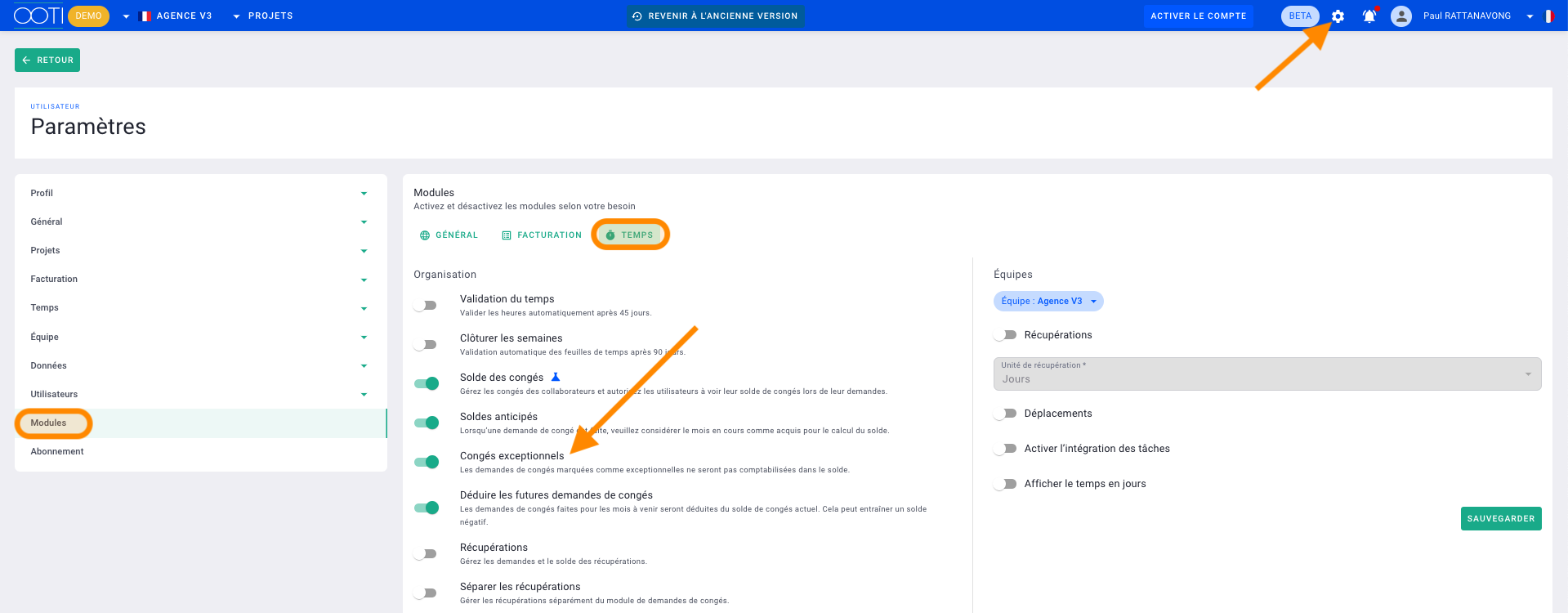Enable the Séparer les récupérations toggle
This screenshot has width=1568, height=613.
[426, 593]
